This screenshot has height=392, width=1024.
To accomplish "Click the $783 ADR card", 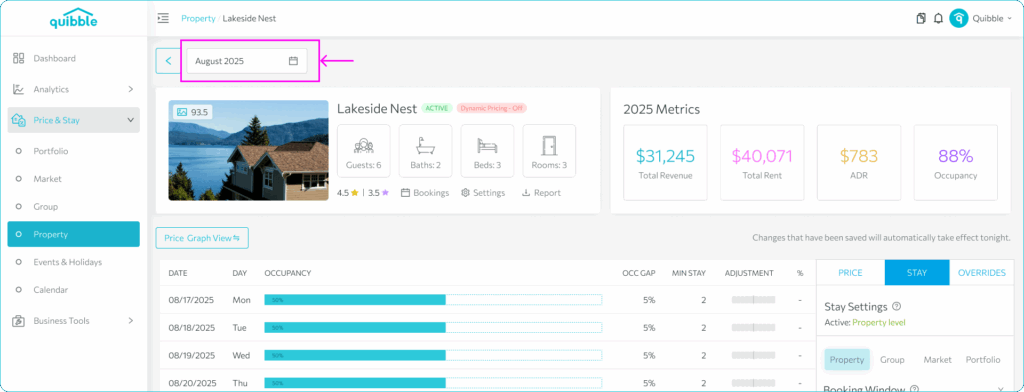I will tap(859, 163).
